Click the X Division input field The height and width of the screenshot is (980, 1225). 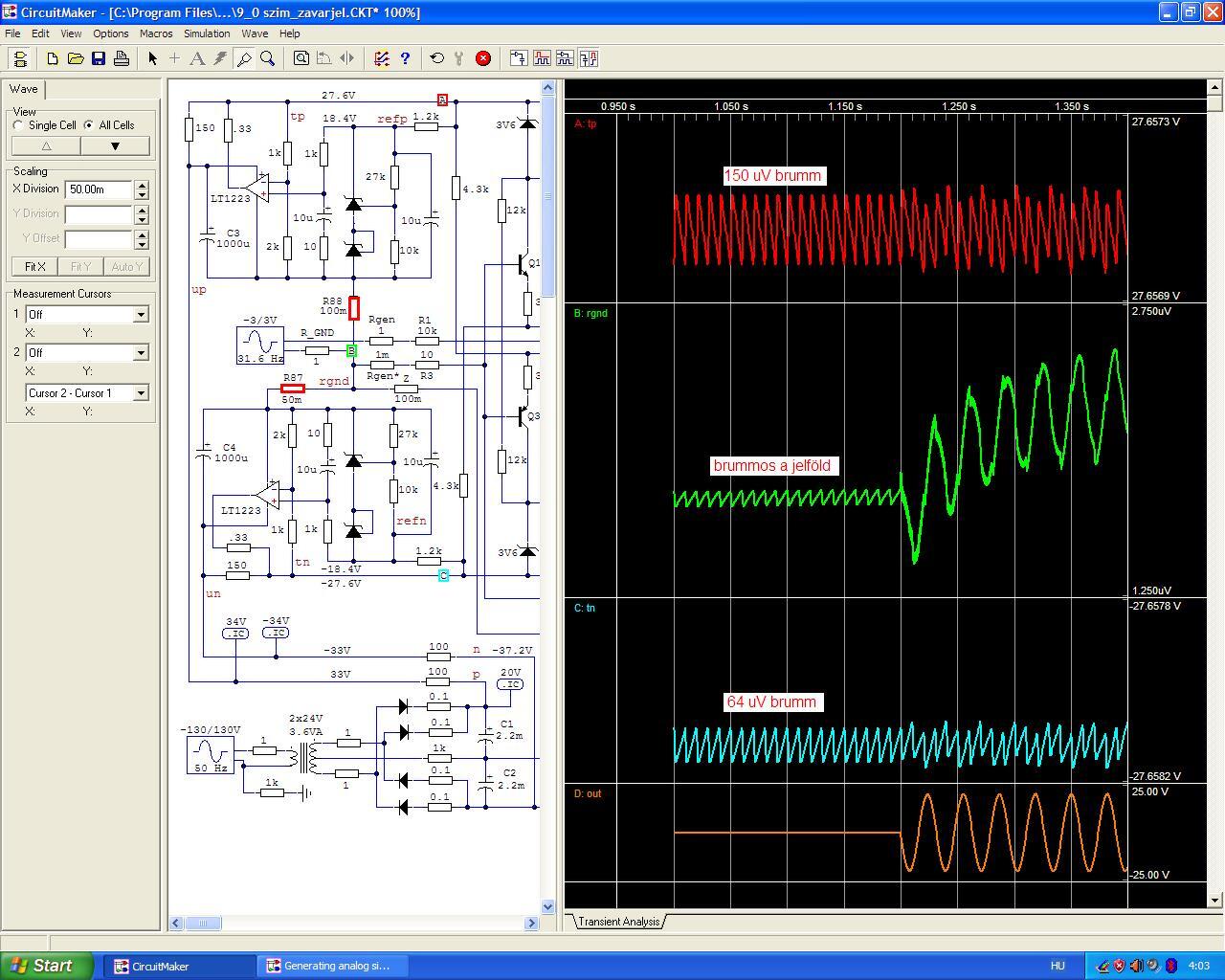click(x=99, y=189)
